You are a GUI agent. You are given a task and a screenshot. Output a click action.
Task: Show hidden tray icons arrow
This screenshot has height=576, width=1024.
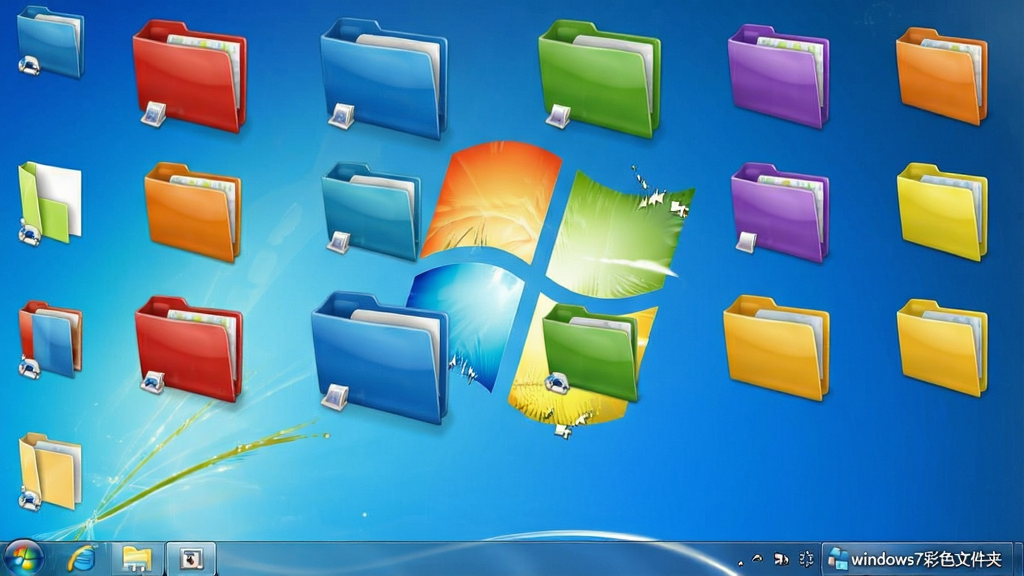pos(741,562)
